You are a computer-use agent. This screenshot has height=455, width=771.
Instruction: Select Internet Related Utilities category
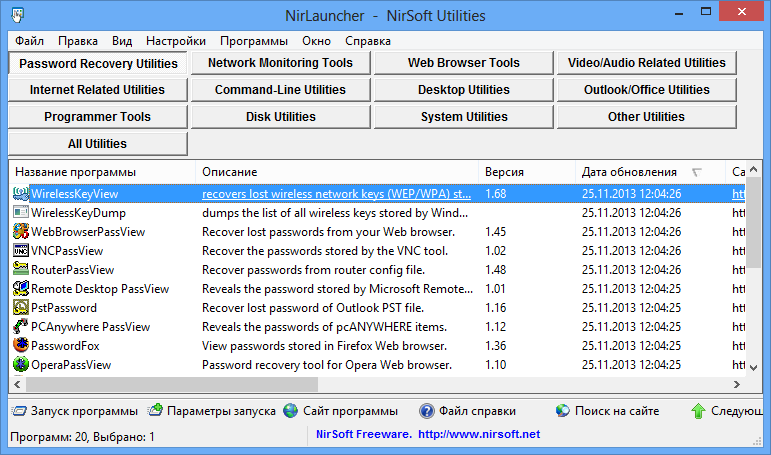(x=97, y=90)
